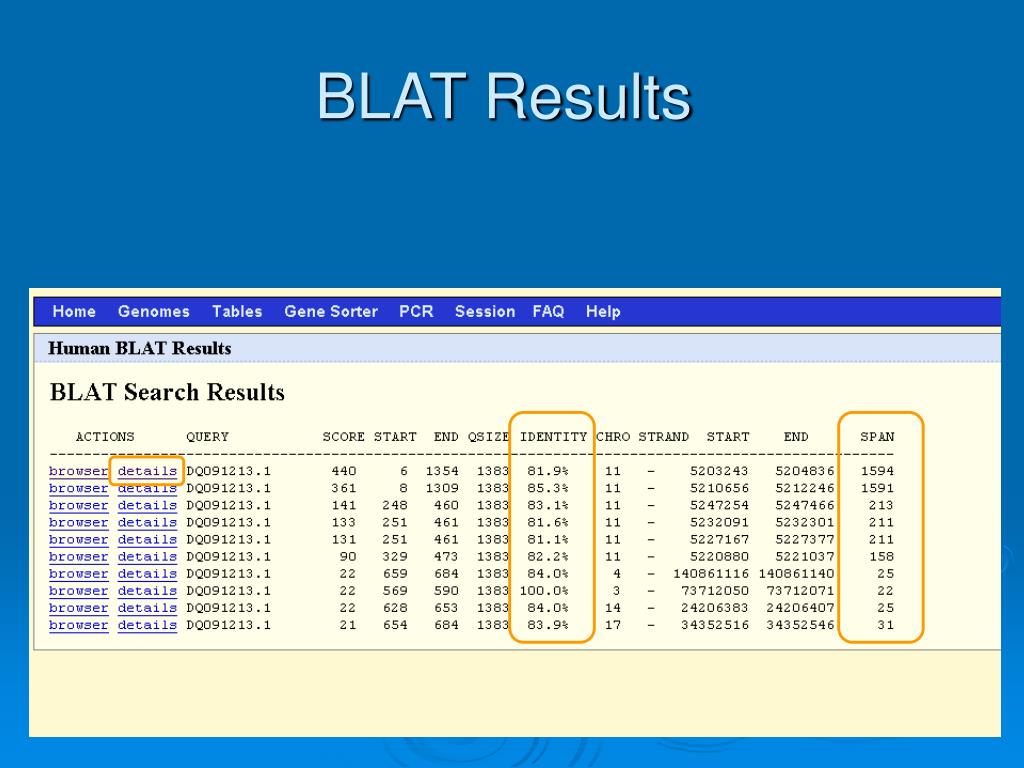Open the FAQ page link
The width and height of the screenshot is (1024, 768).
pos(548,312)
